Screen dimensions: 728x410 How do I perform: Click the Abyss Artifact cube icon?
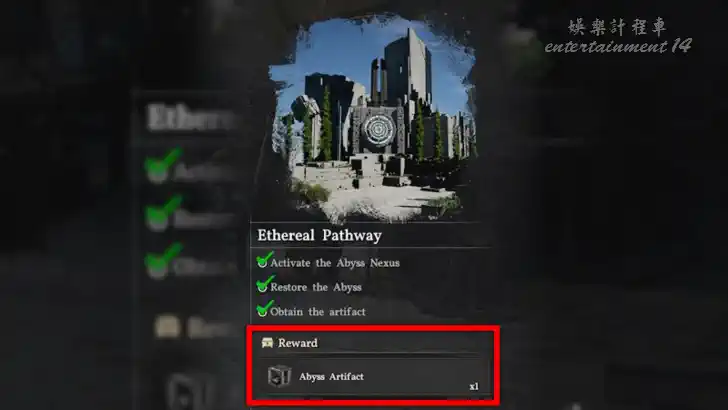[279, 376]
